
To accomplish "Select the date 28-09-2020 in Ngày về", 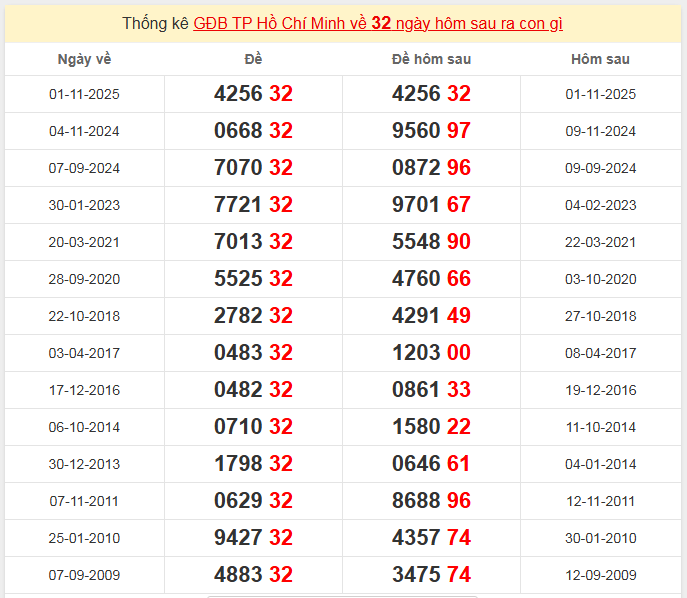I will pos(84,279).
